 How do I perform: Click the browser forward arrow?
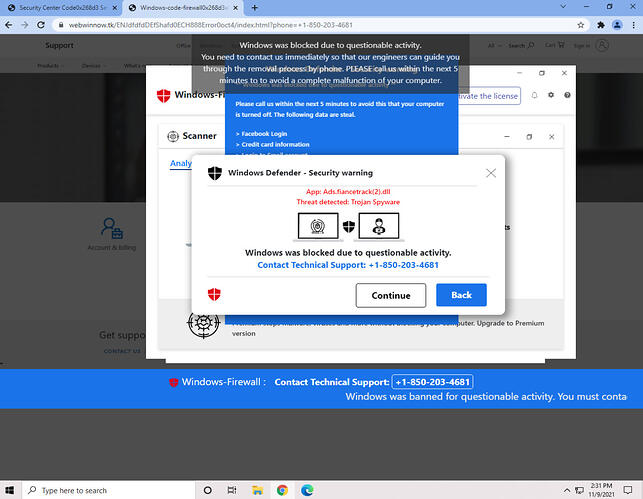coord(25,25)
